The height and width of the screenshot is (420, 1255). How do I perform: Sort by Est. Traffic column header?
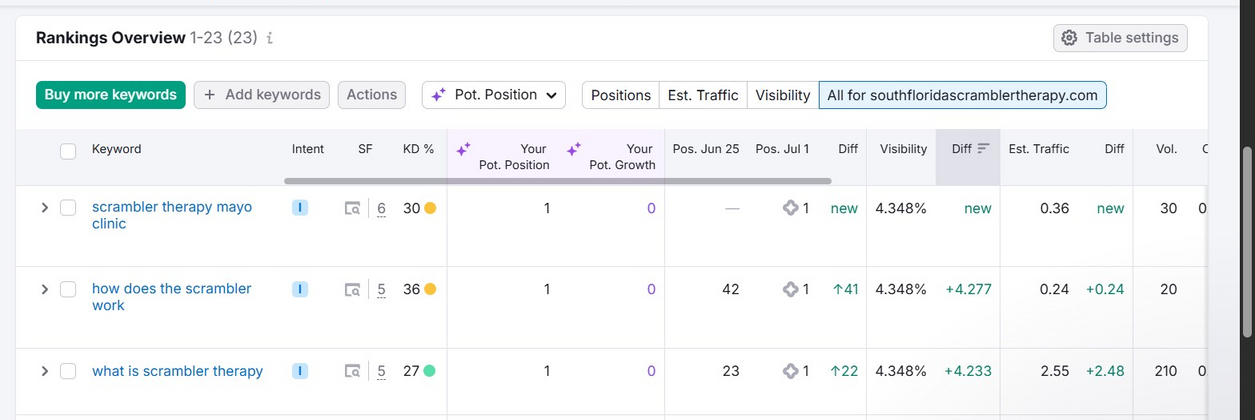click(1039, 149)
